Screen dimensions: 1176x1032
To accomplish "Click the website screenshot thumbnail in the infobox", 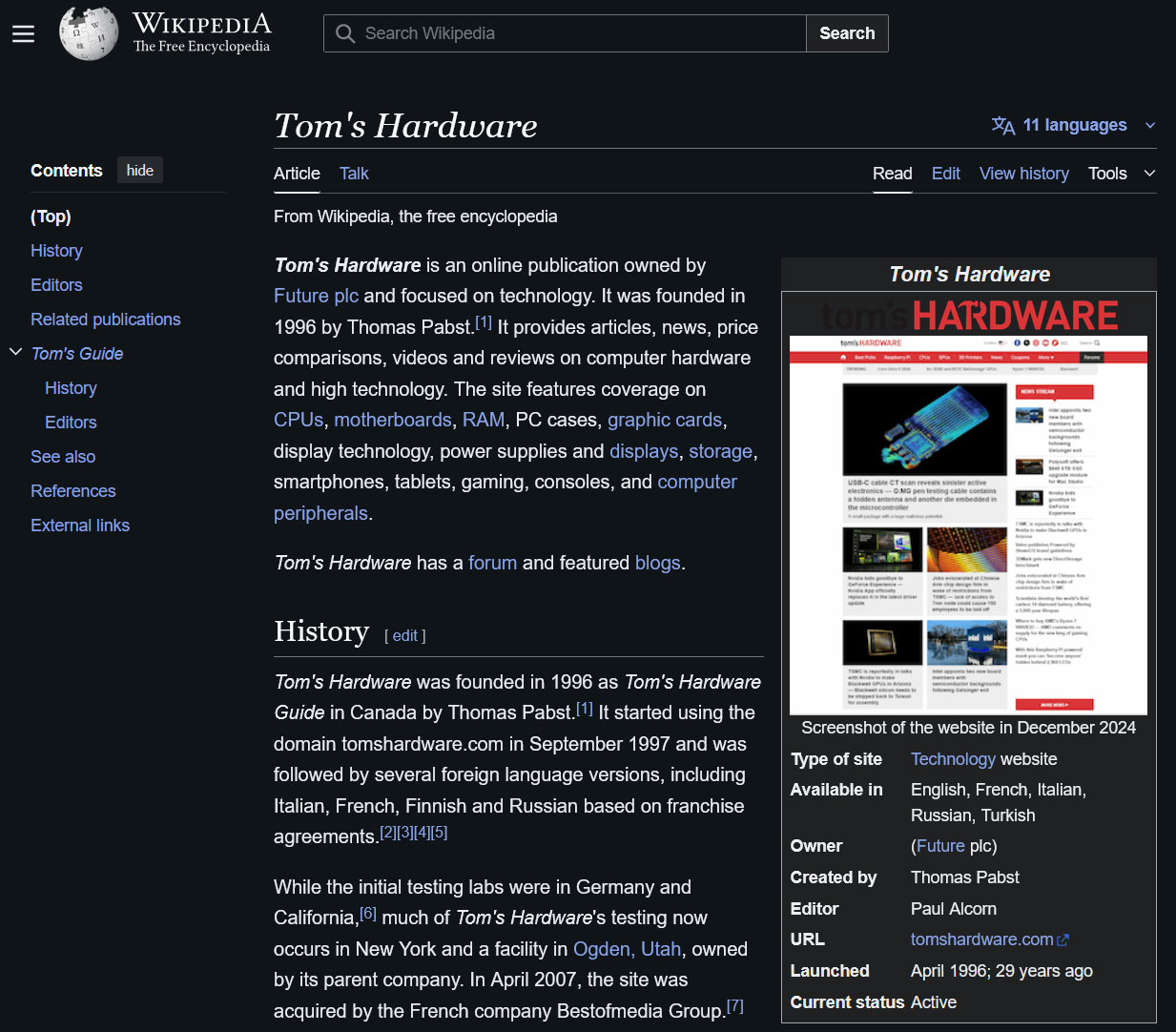I will [x=968, y=525].
